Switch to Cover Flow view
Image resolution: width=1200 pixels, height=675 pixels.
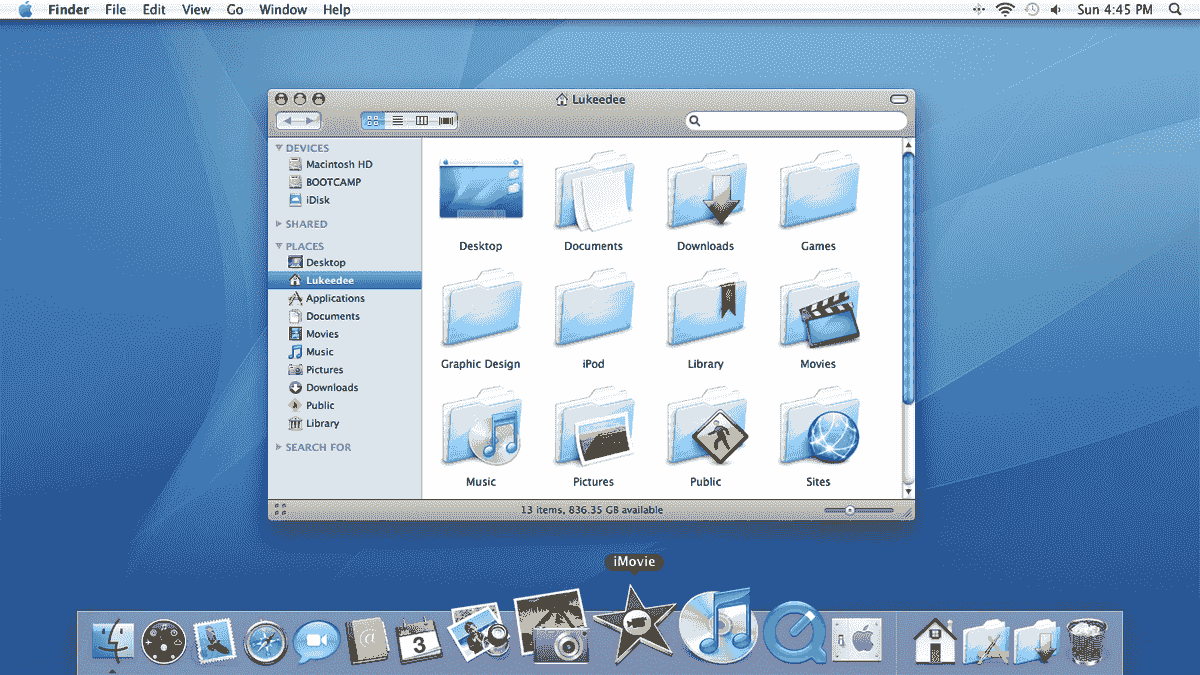click(x=445, y=121)
